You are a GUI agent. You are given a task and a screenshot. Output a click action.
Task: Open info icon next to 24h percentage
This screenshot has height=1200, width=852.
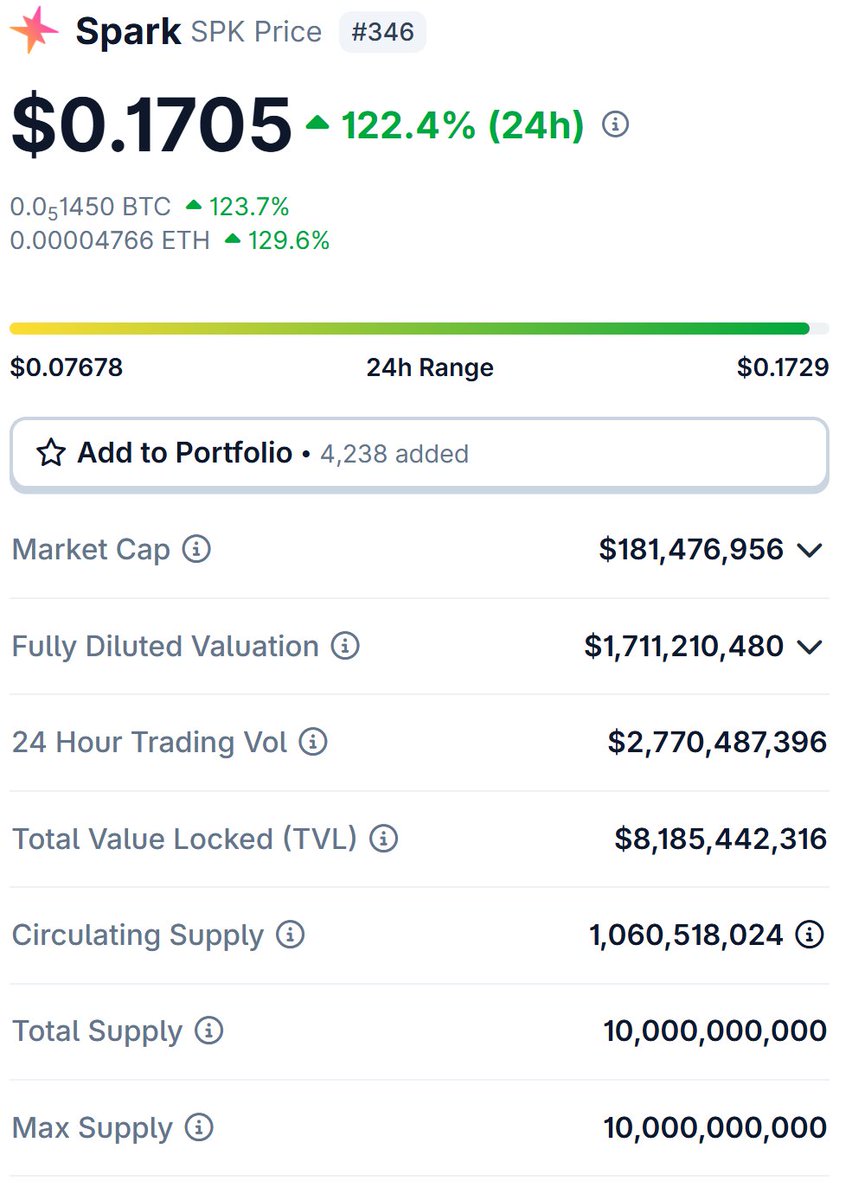pos(616,125)
